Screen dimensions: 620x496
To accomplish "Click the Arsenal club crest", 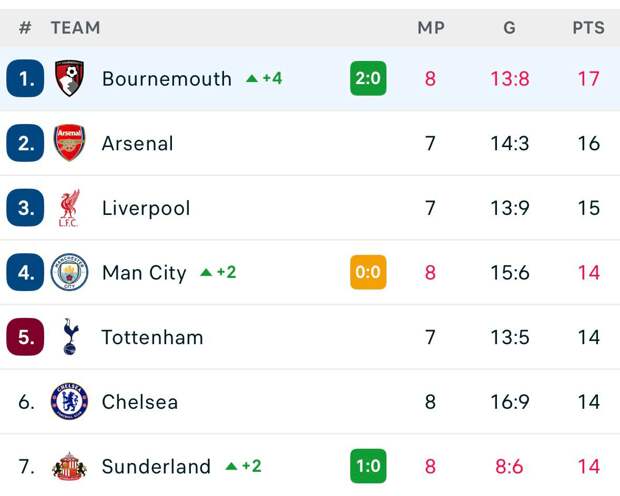I will tap(69, 143).
